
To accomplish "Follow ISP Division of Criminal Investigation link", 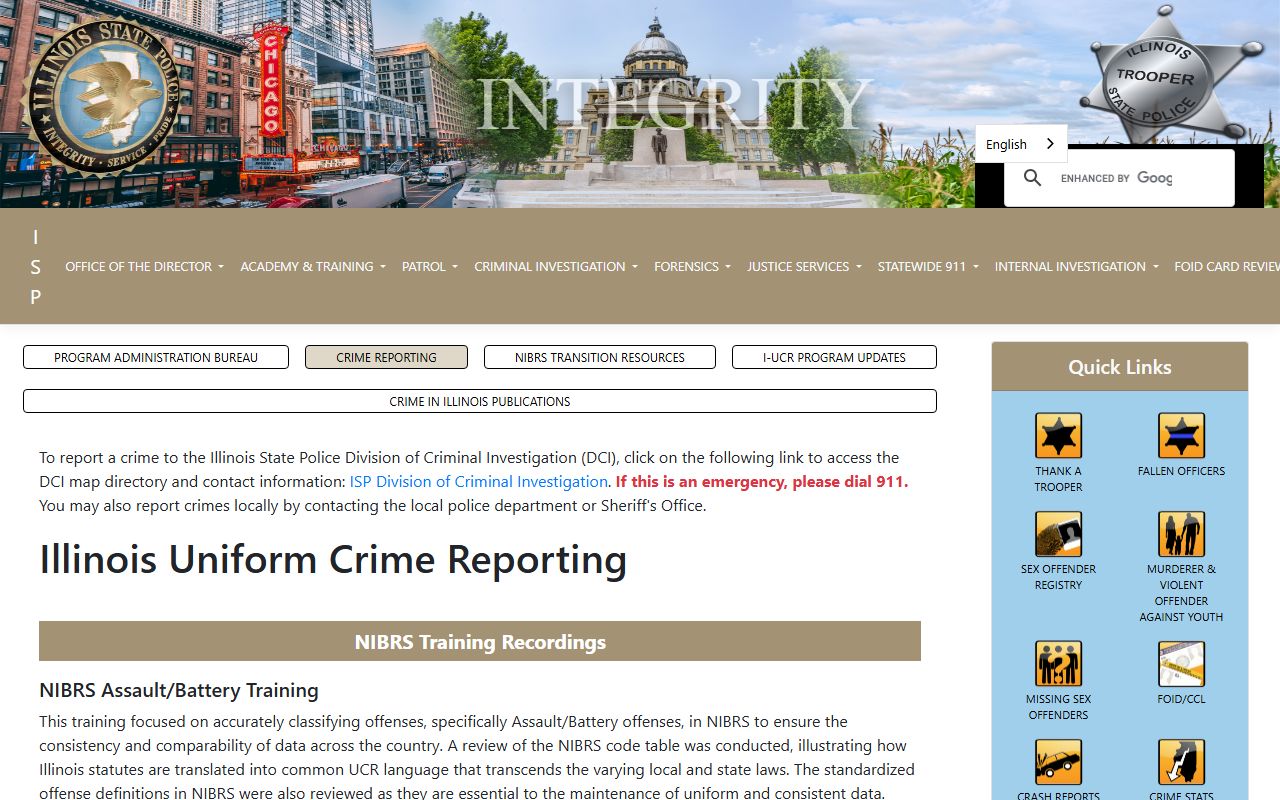I will (479, 481).
